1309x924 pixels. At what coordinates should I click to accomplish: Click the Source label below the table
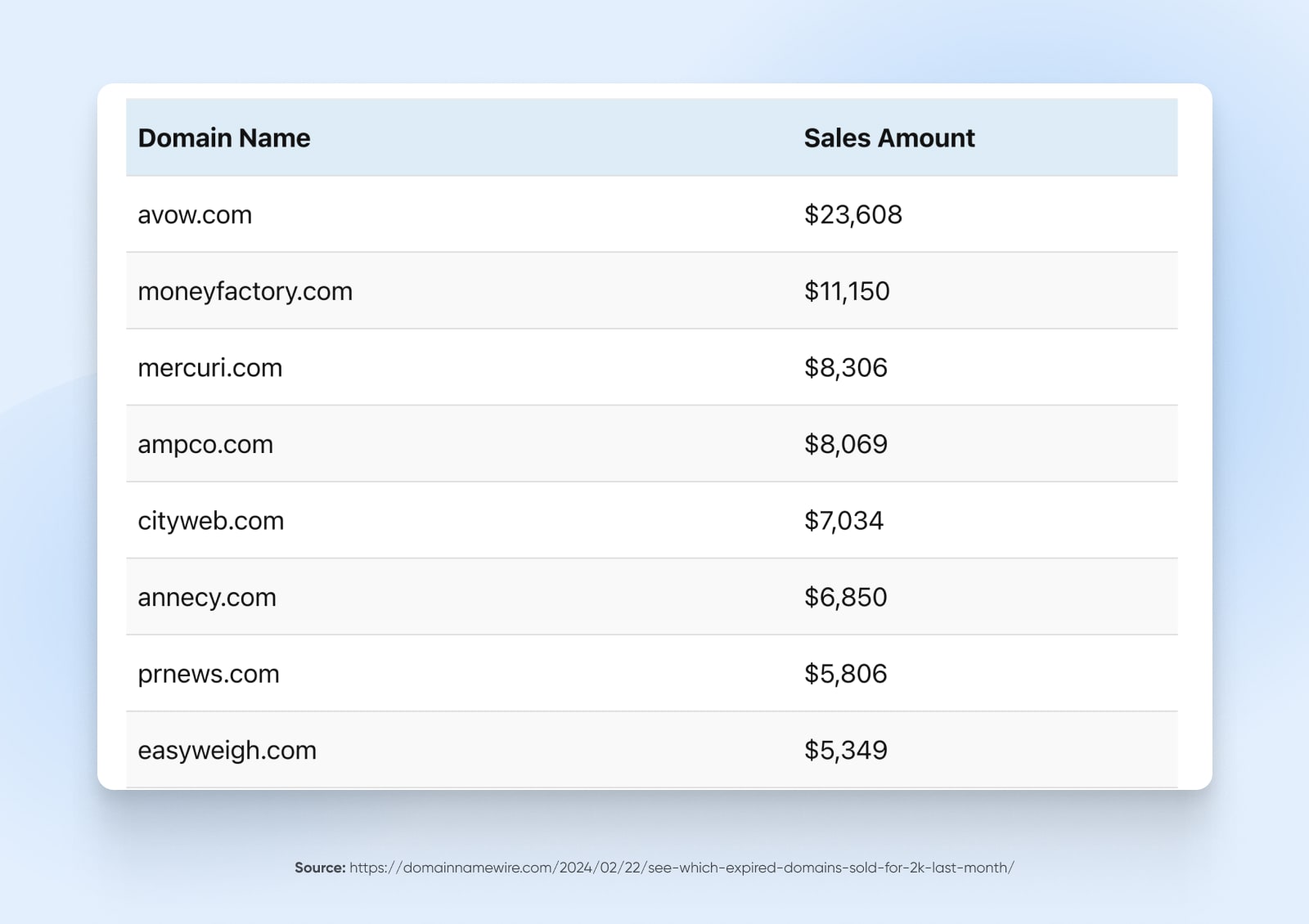coord(319,868)
